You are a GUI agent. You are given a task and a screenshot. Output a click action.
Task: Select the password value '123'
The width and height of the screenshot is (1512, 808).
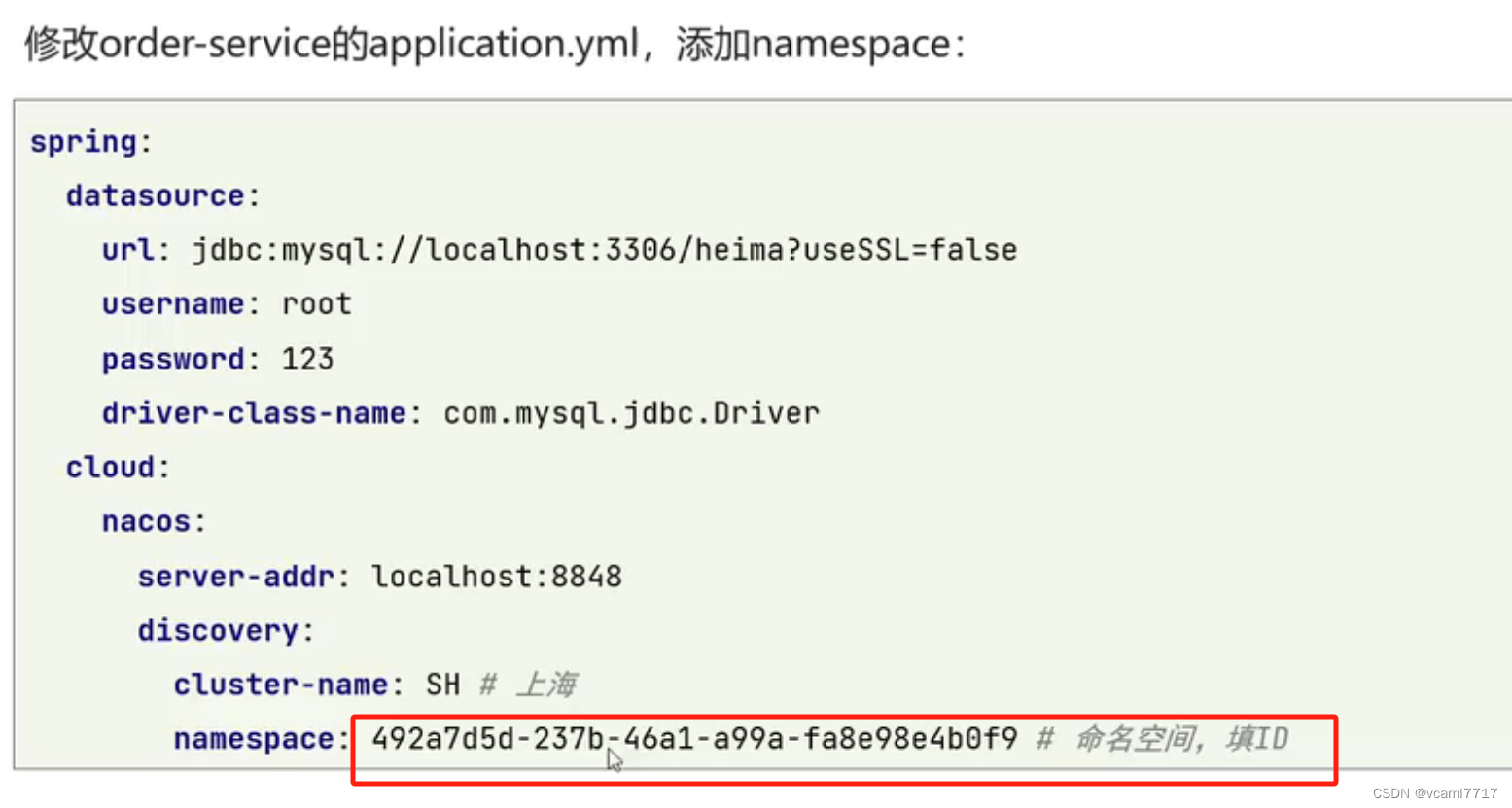pos(307,359)
